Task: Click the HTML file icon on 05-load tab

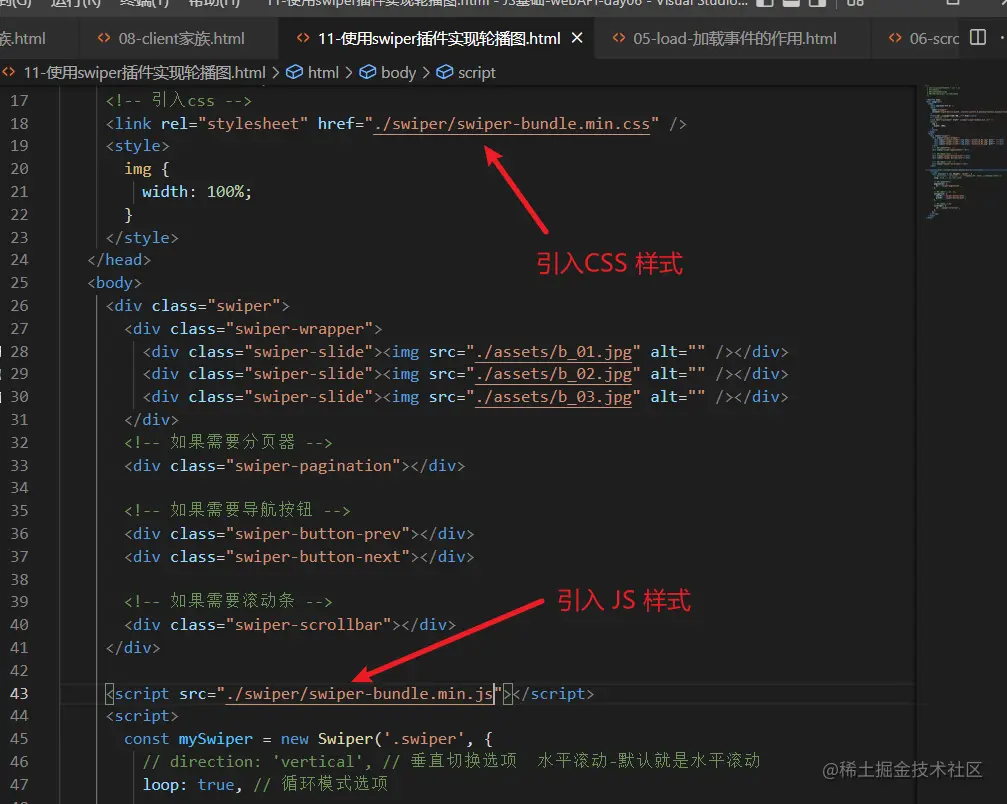Action: [x=618, y=39]
